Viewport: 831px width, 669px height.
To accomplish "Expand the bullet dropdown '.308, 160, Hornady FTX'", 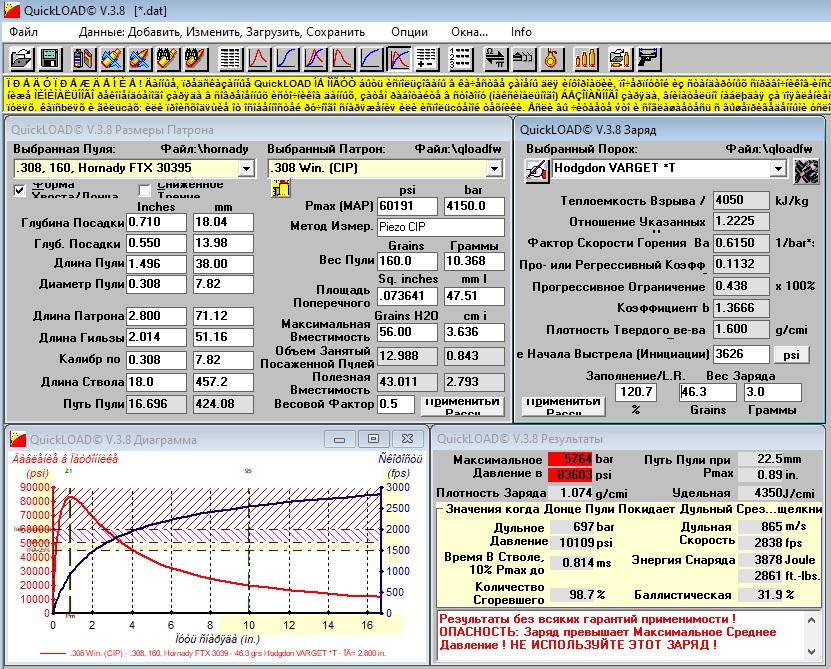I will click(246, 168).
